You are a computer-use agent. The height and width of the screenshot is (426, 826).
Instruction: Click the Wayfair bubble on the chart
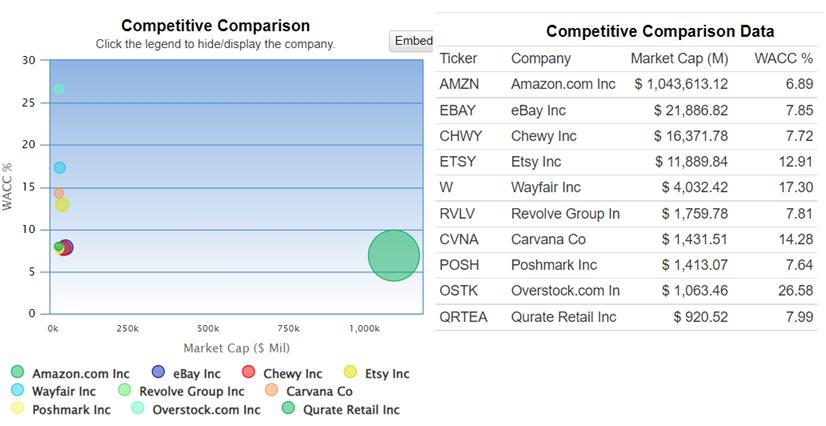59,167
